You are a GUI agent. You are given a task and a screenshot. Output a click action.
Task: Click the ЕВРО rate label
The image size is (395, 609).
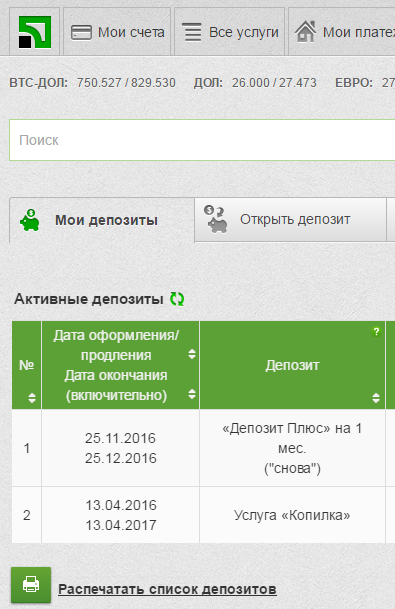(x=354, y=83)
